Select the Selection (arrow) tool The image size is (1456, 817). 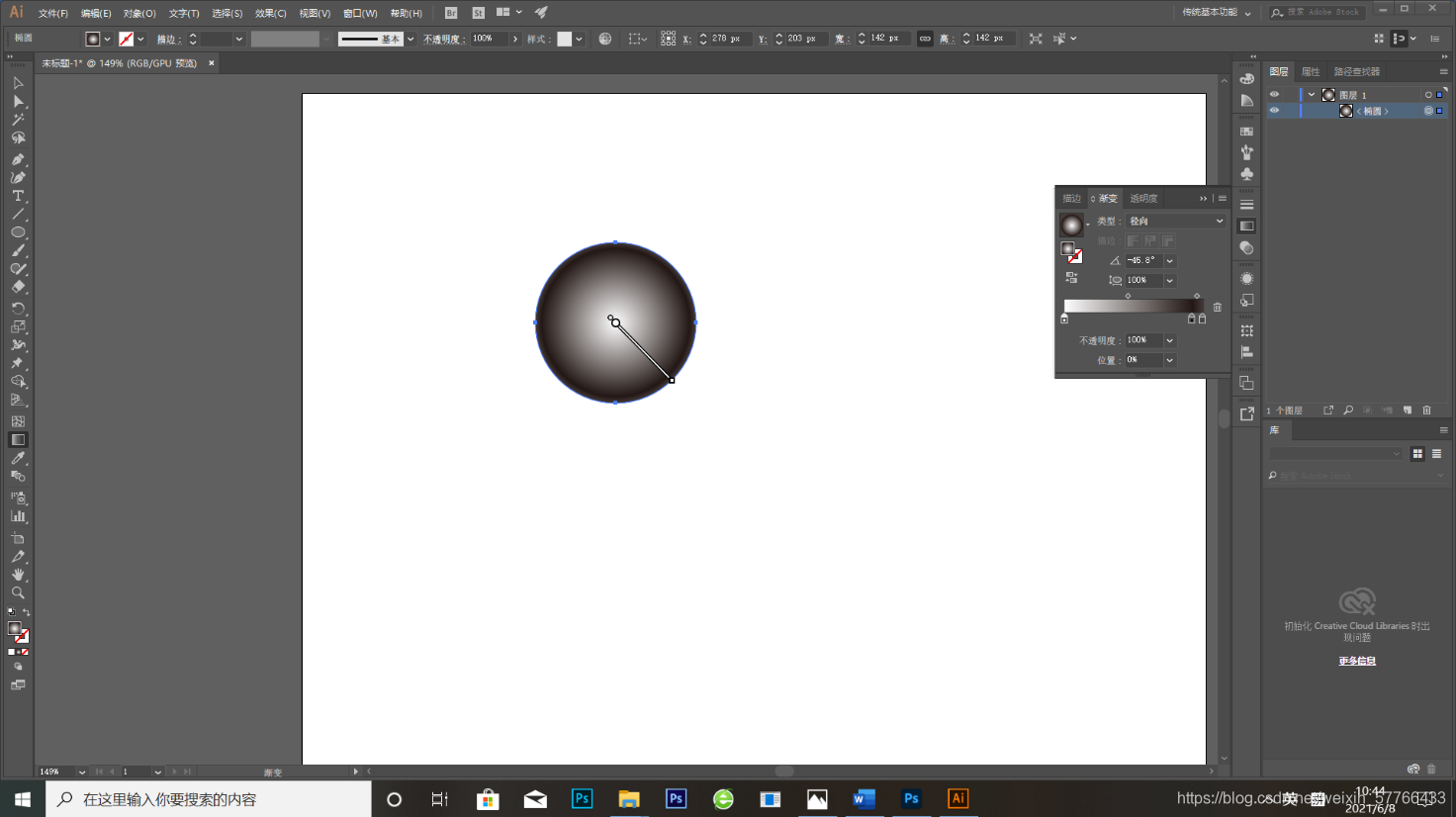tap(18, 83)
